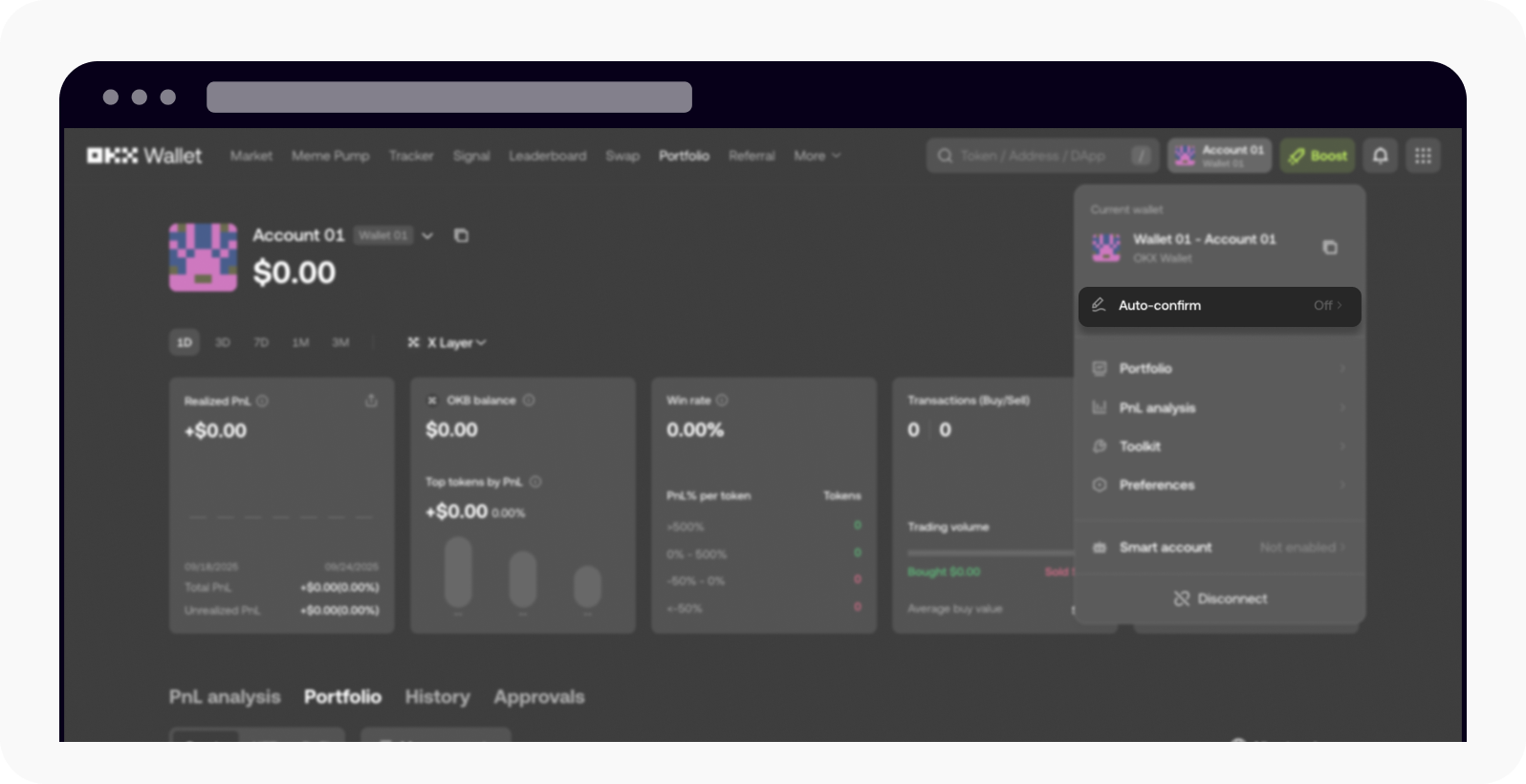
Task: Expand PnL analysis submenu in wallet menu
Action: [1342, 408]
